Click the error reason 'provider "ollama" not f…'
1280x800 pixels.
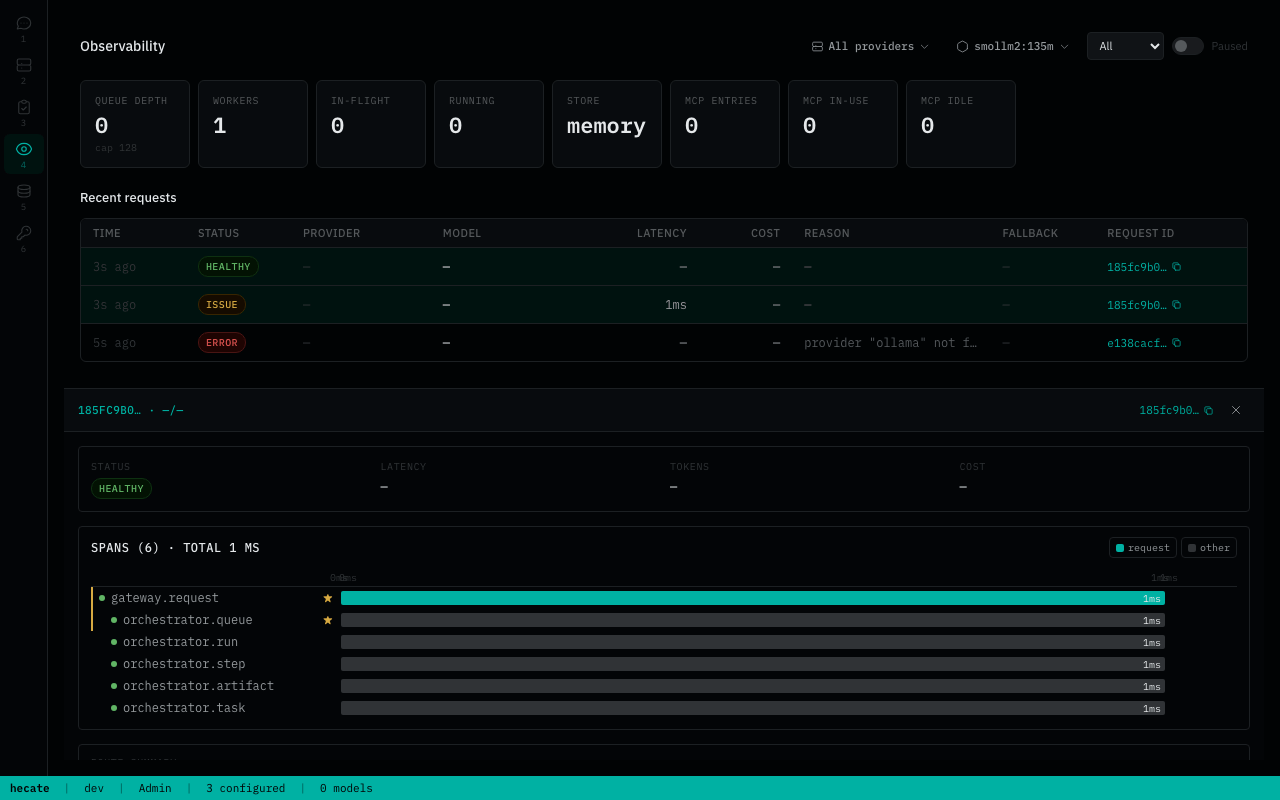890,343
